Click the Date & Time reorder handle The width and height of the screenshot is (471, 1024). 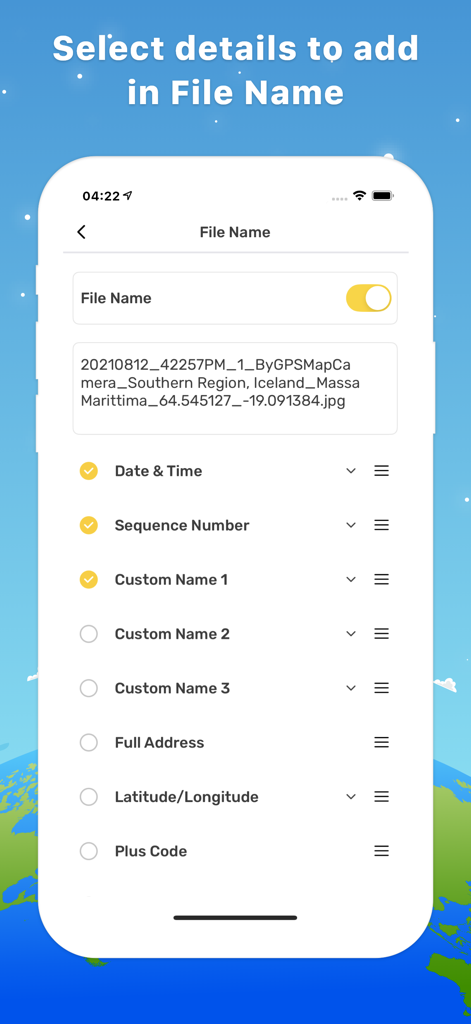(x=382, y=471)
